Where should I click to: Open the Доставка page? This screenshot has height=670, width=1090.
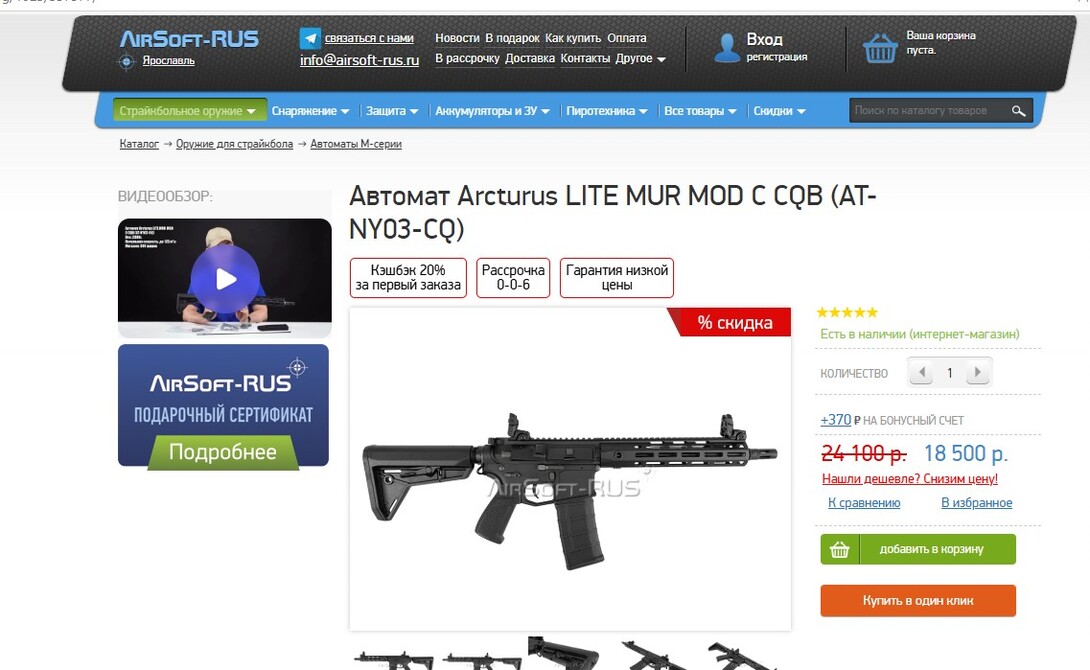point(530,58)
